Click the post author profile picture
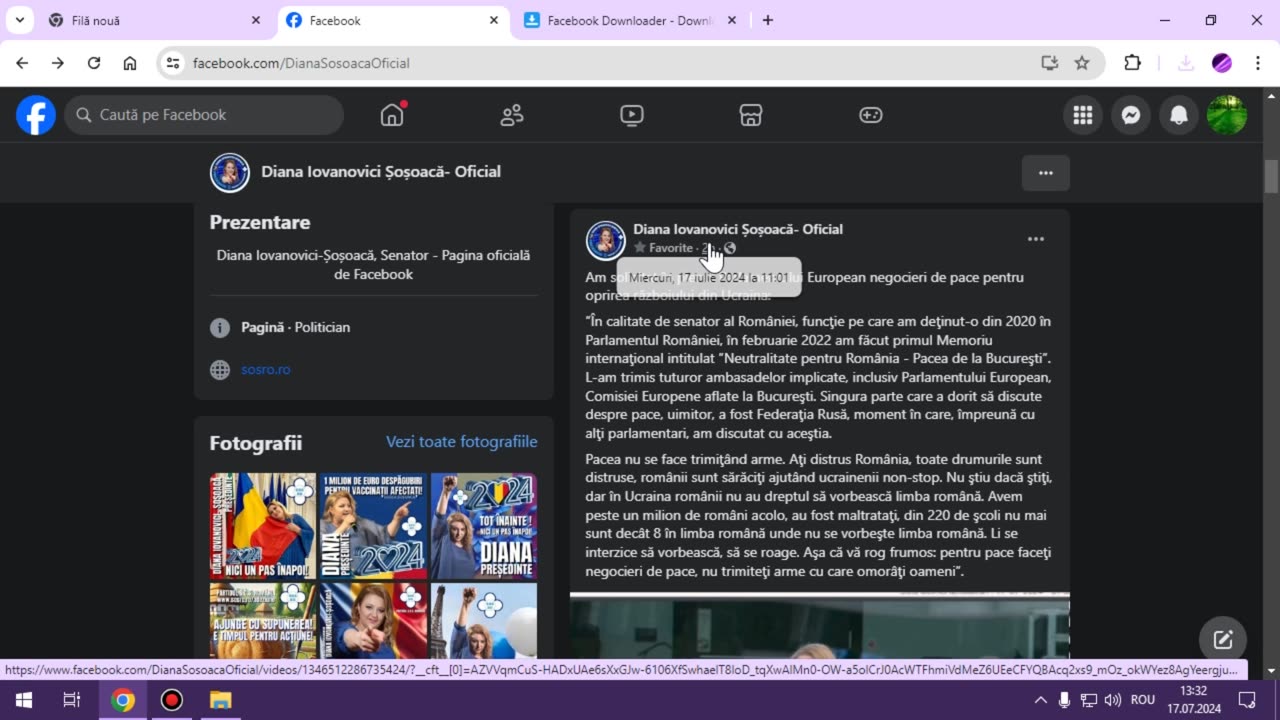This screenshot has height=720, width=1280. [x=605, y=240]
